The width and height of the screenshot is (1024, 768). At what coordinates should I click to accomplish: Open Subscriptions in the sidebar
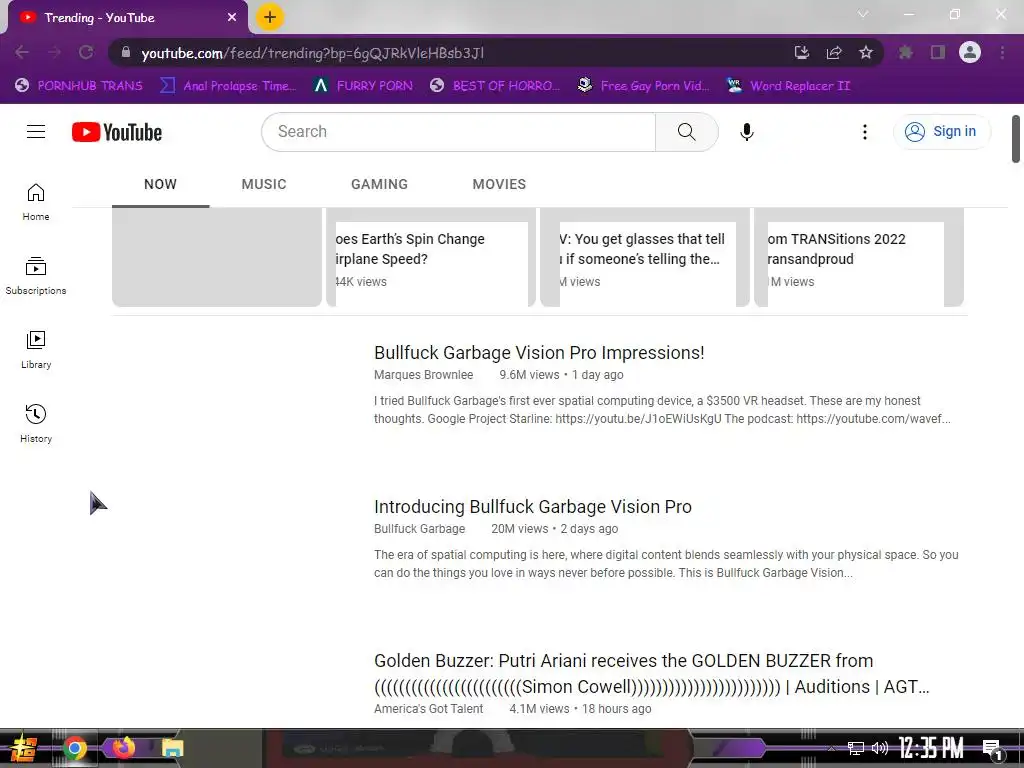click(36, 276)
